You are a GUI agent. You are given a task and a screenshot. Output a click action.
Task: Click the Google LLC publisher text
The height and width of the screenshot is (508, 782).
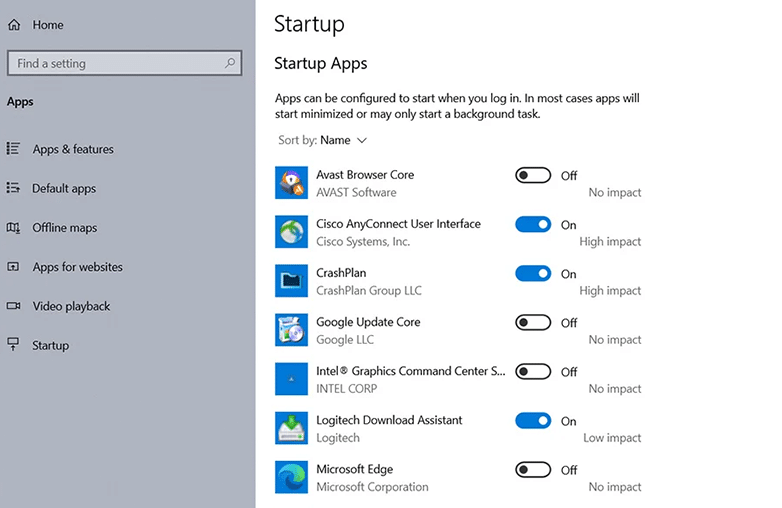pyautogui.click(x=345, y=340)
